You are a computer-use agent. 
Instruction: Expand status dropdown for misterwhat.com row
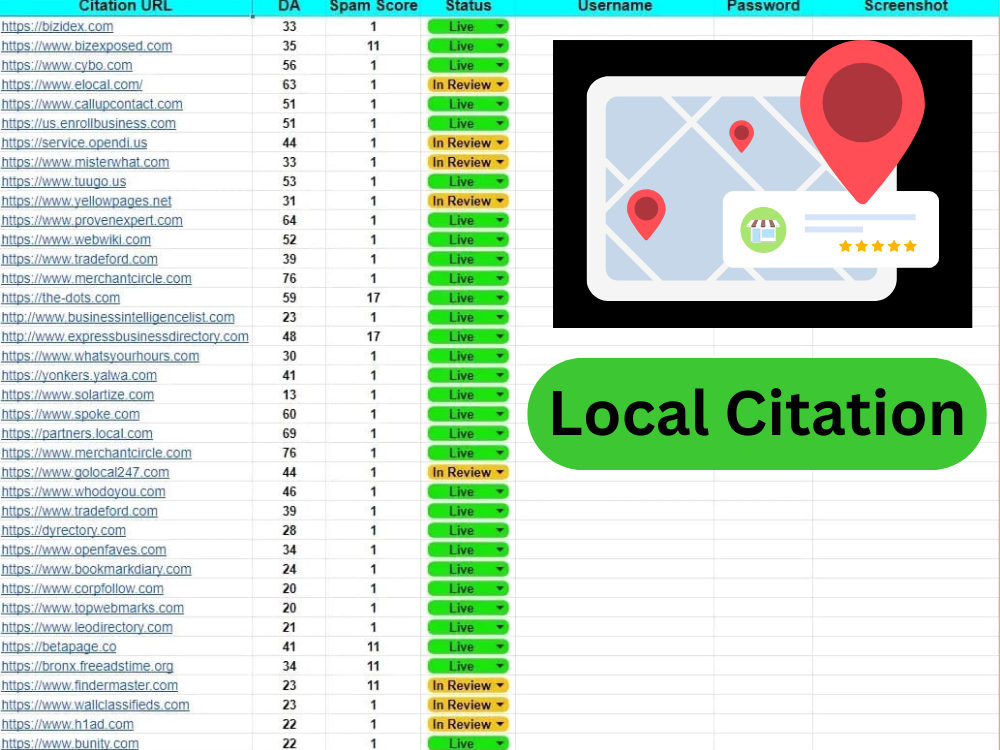tap(501, 162)
